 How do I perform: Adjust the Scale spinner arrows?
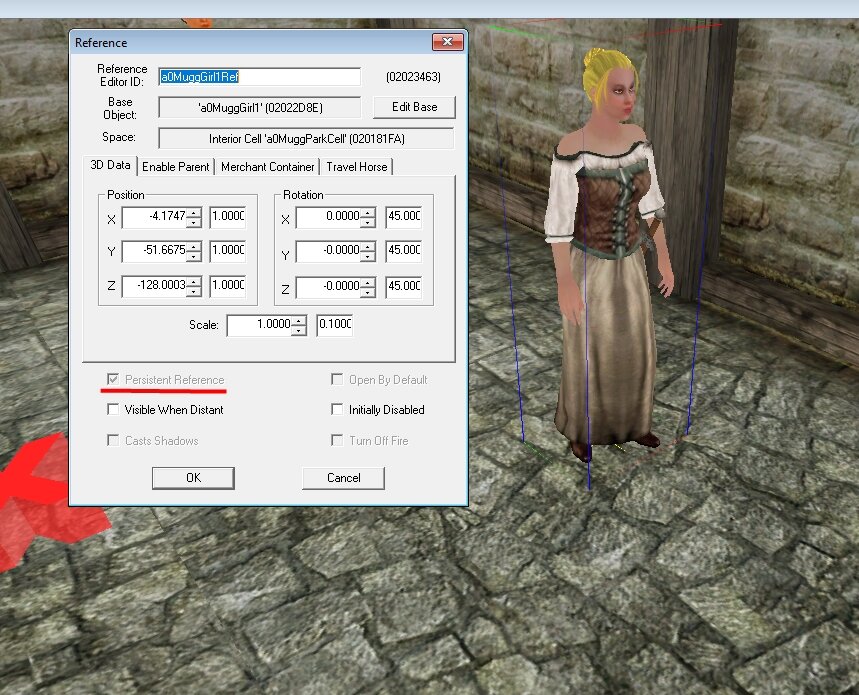[x=299, y=325]
